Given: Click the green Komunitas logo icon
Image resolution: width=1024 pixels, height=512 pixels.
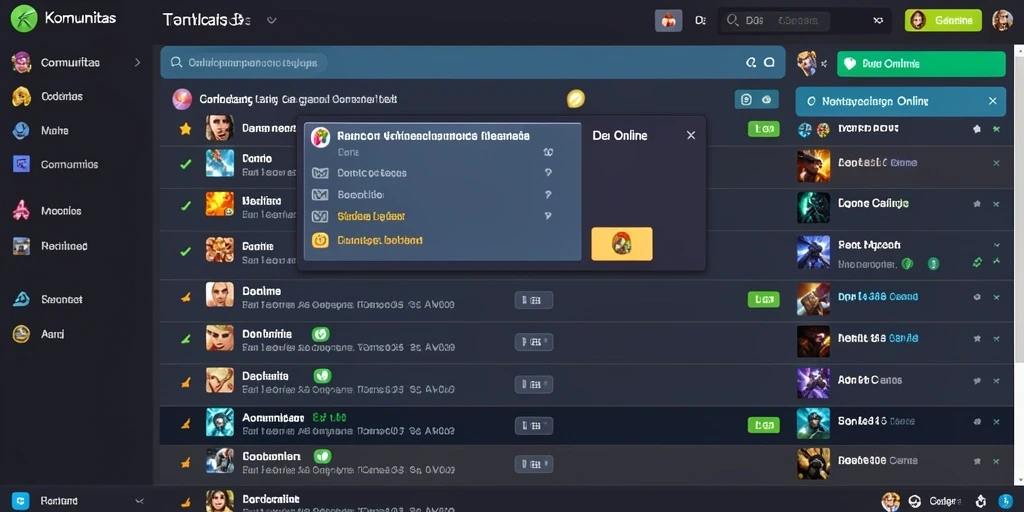Looking at the screenshot, I should point(24,18).
